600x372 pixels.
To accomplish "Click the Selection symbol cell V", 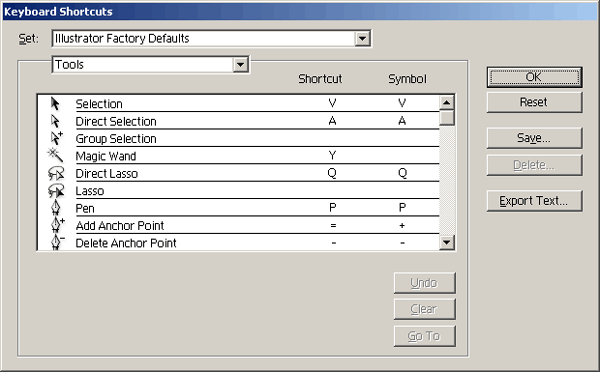I will tap(402, 103).
